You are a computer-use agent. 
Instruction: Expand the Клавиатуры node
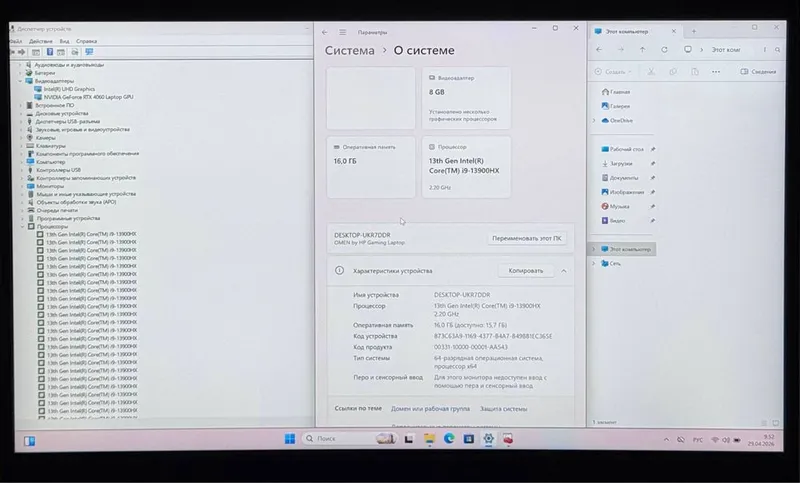tap(21, 146)
